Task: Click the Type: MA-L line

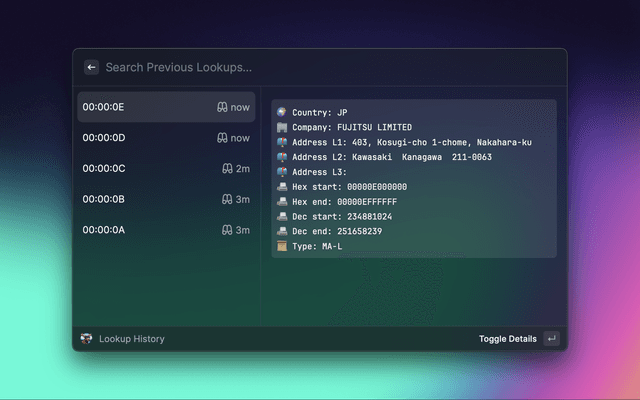Action: tap(316, 246)
